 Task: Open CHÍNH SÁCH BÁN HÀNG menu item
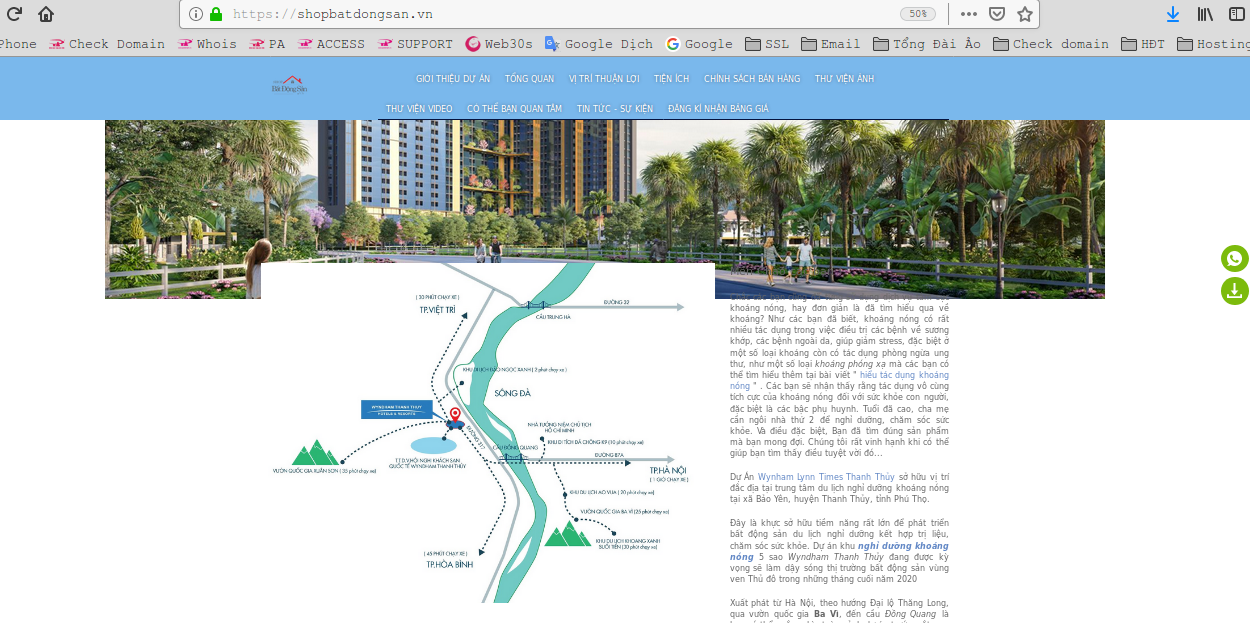tap(752, 79)
